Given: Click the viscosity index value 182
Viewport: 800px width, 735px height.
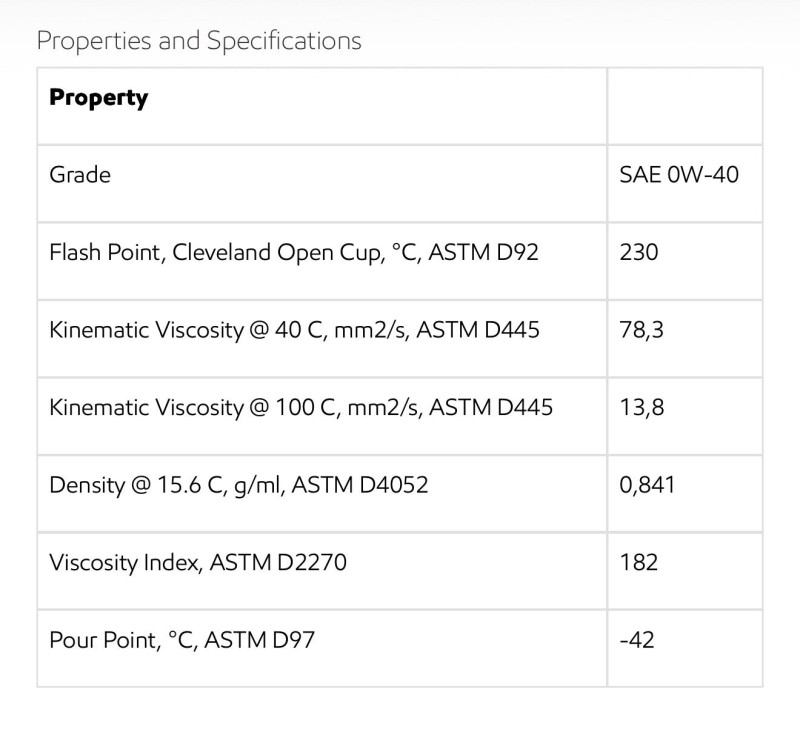Looking at the screenshot, I should 639,562.
